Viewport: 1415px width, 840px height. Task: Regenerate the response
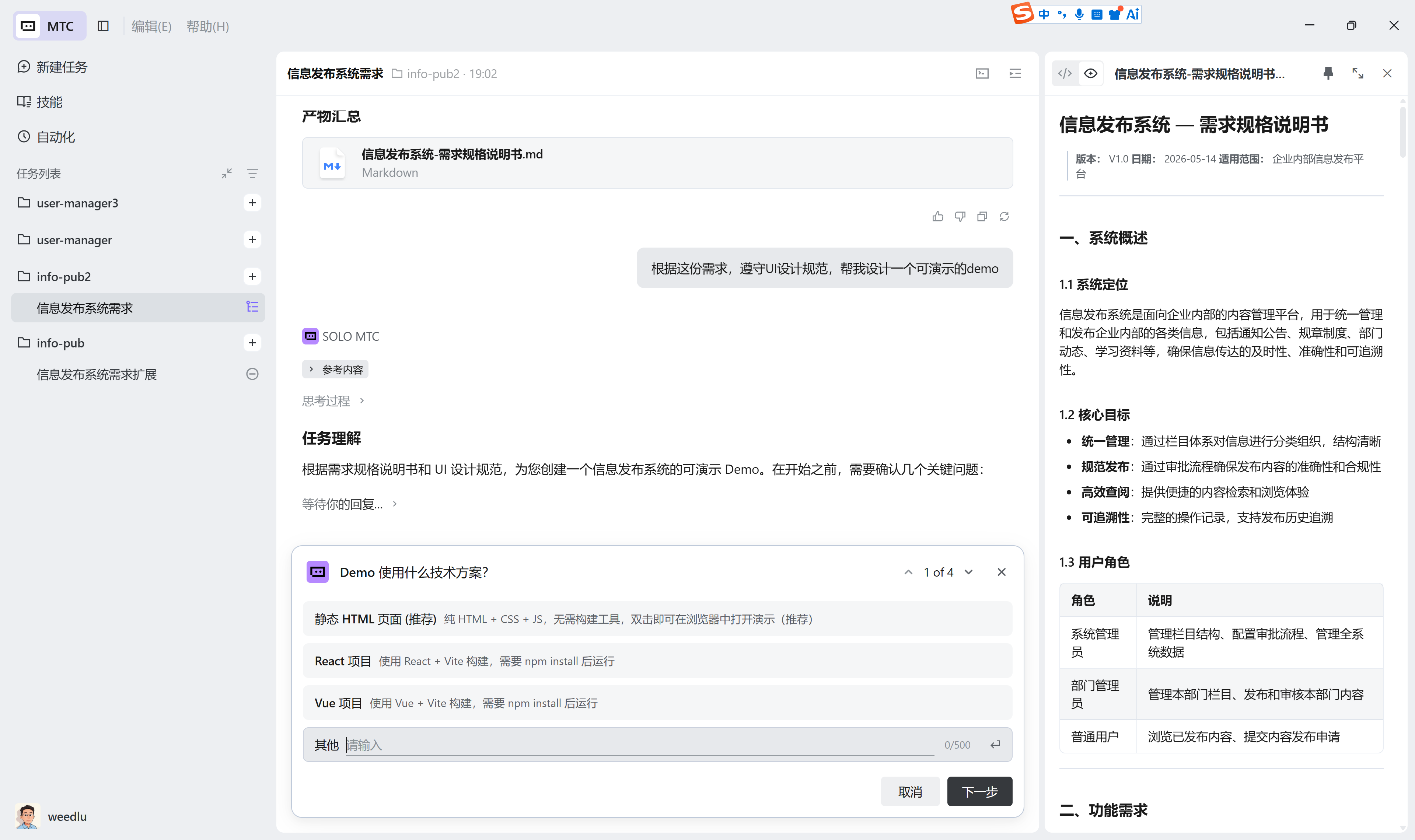[x=1004, y=217]
